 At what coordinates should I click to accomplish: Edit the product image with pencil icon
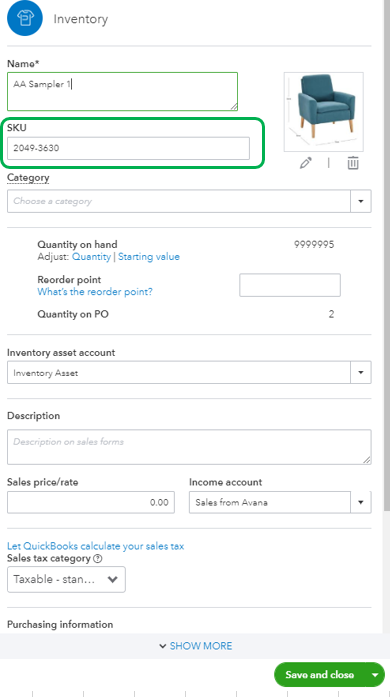(x=306, y=163)
